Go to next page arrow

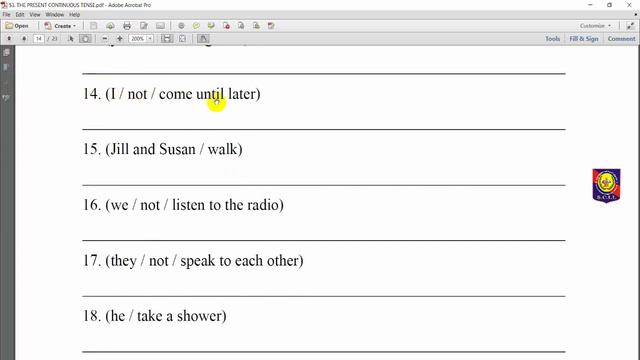point(24,38)
